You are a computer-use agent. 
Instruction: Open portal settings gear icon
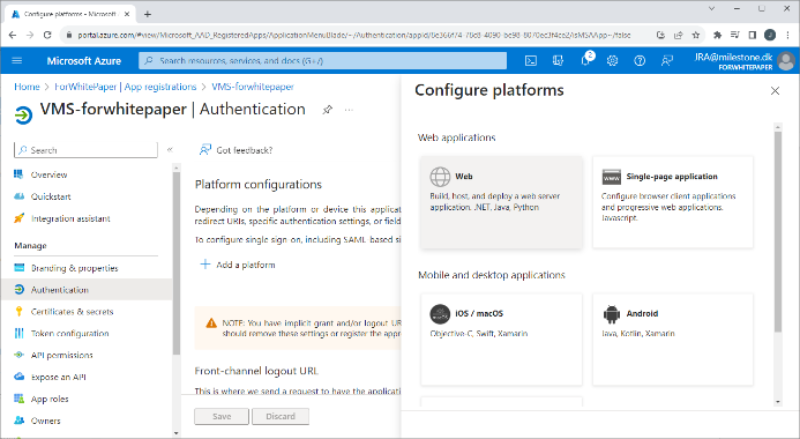tap(612, 61)
